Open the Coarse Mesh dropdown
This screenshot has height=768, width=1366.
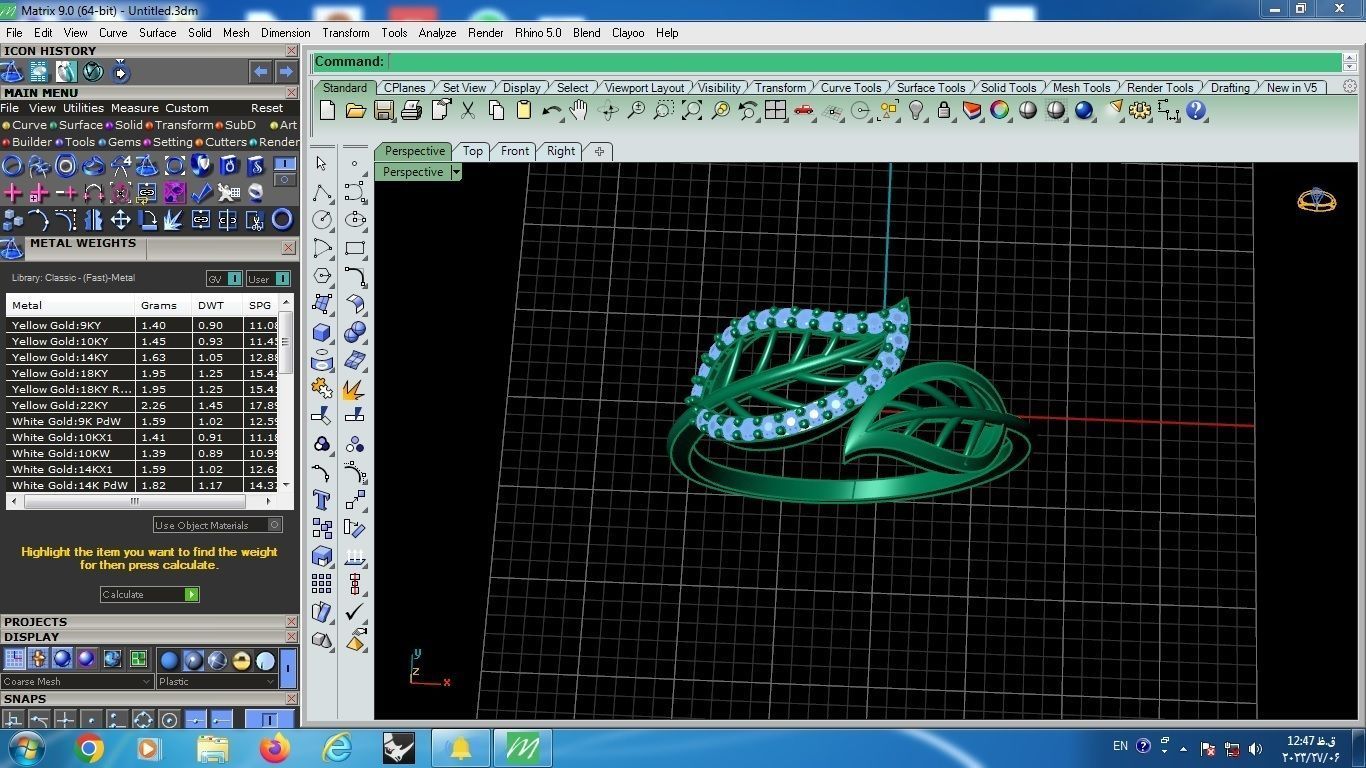tap(78, 682)
